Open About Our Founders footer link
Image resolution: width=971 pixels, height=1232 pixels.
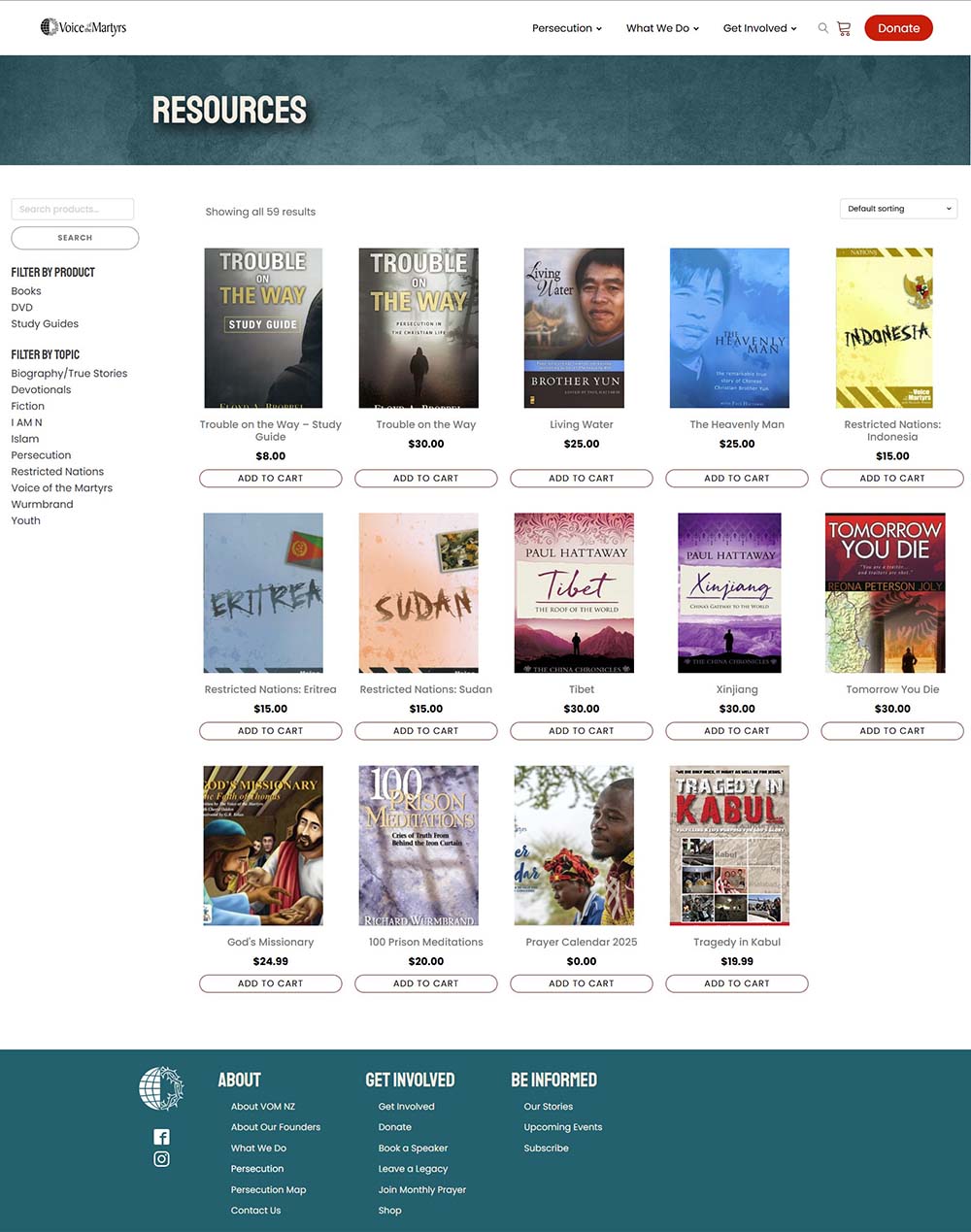click(276, 1127)
